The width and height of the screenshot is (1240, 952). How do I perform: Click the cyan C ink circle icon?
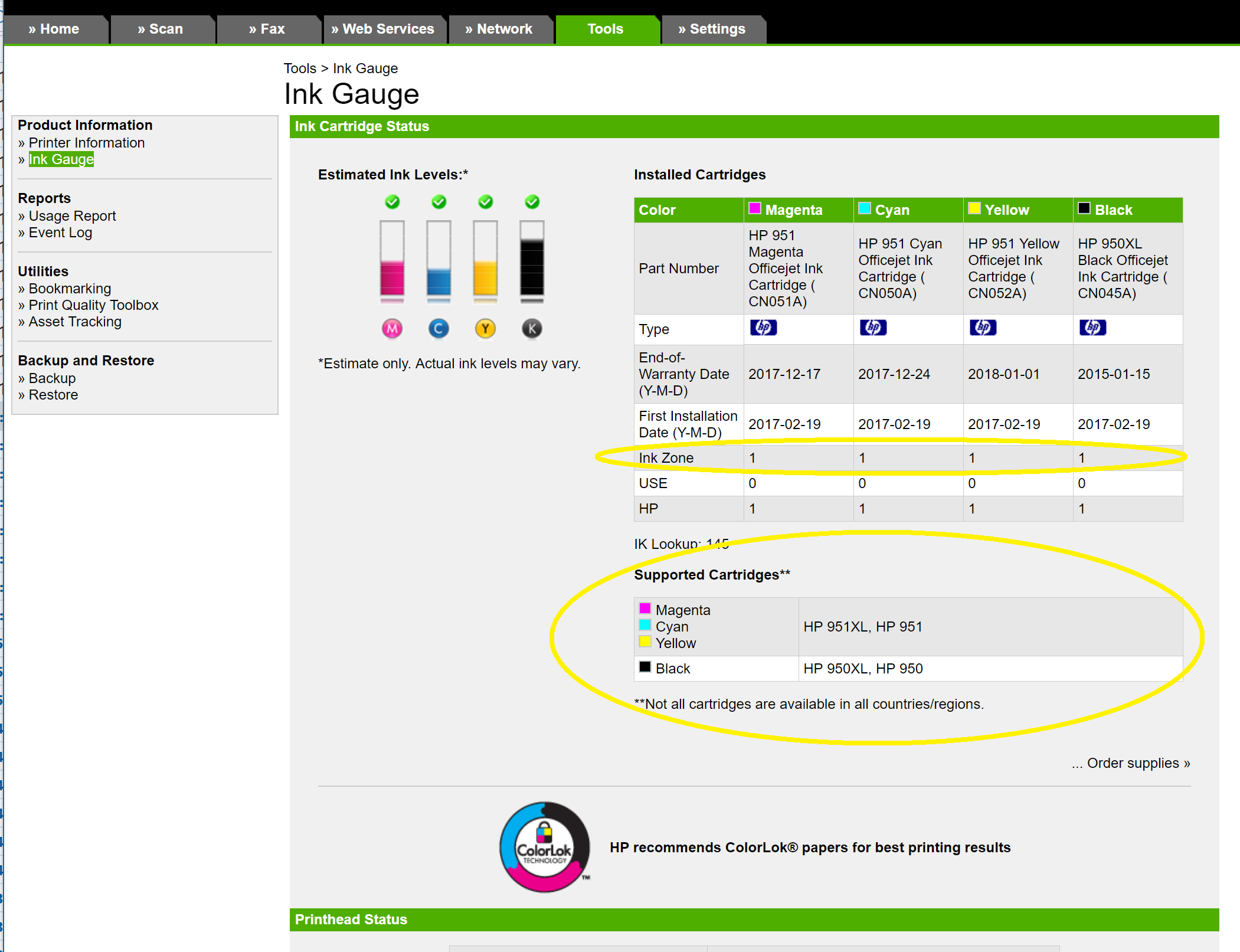tap(439, 329)
